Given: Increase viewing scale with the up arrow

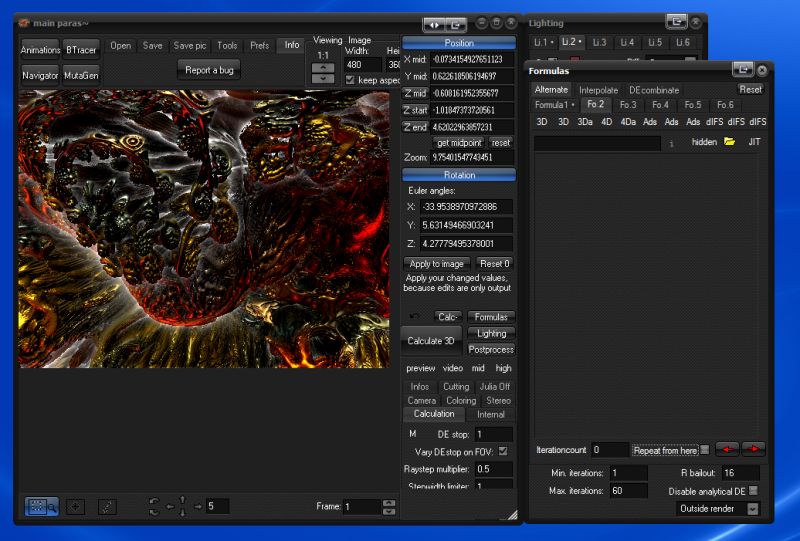Looking at the screenshot, I should [x=323, y=68].
